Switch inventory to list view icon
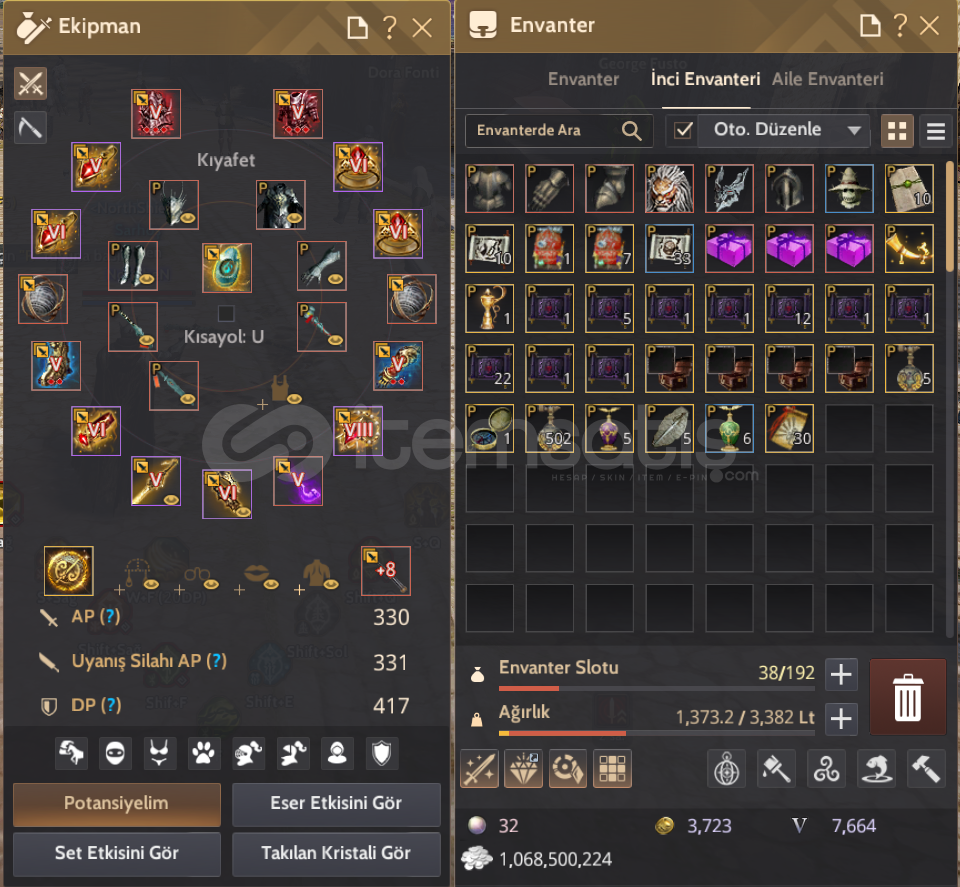The width and height of the screenshot is (960, 887). click(x=936, y=131)
